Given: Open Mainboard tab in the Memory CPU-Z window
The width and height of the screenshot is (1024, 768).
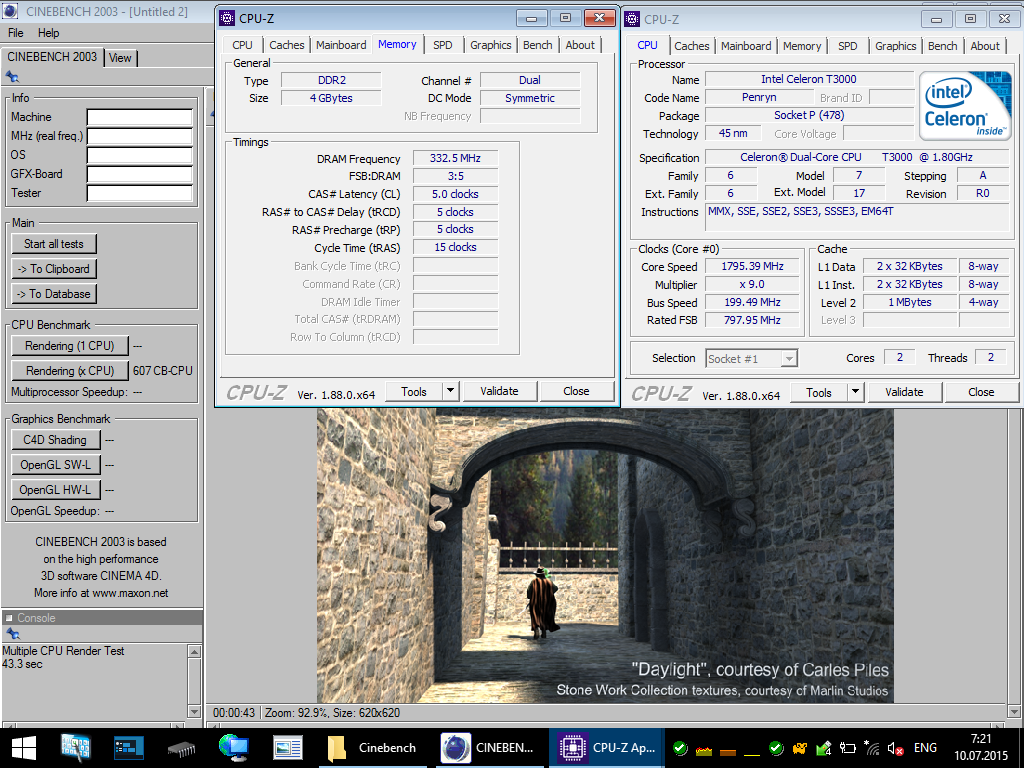Looking at the screenshot, I should coord(341,44).
